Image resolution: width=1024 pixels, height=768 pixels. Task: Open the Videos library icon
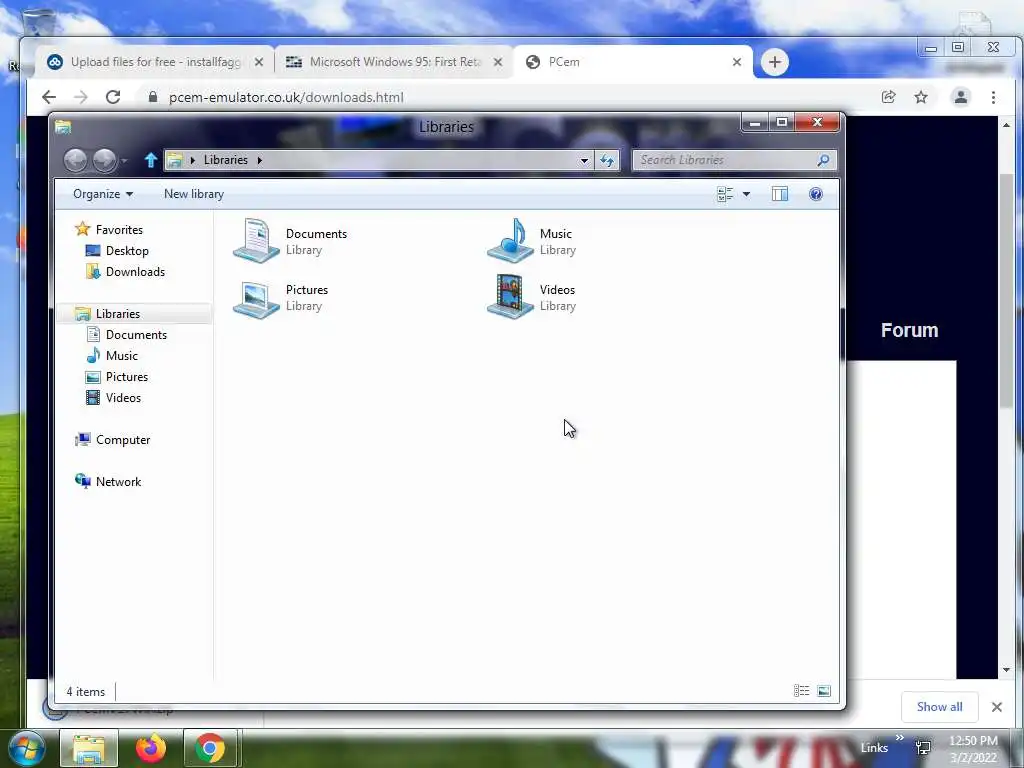pos(510,296)
